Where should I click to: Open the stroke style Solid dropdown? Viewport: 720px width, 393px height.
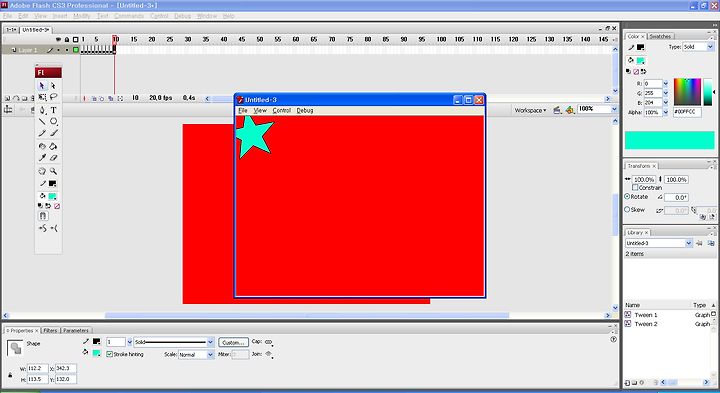(210, 342)
